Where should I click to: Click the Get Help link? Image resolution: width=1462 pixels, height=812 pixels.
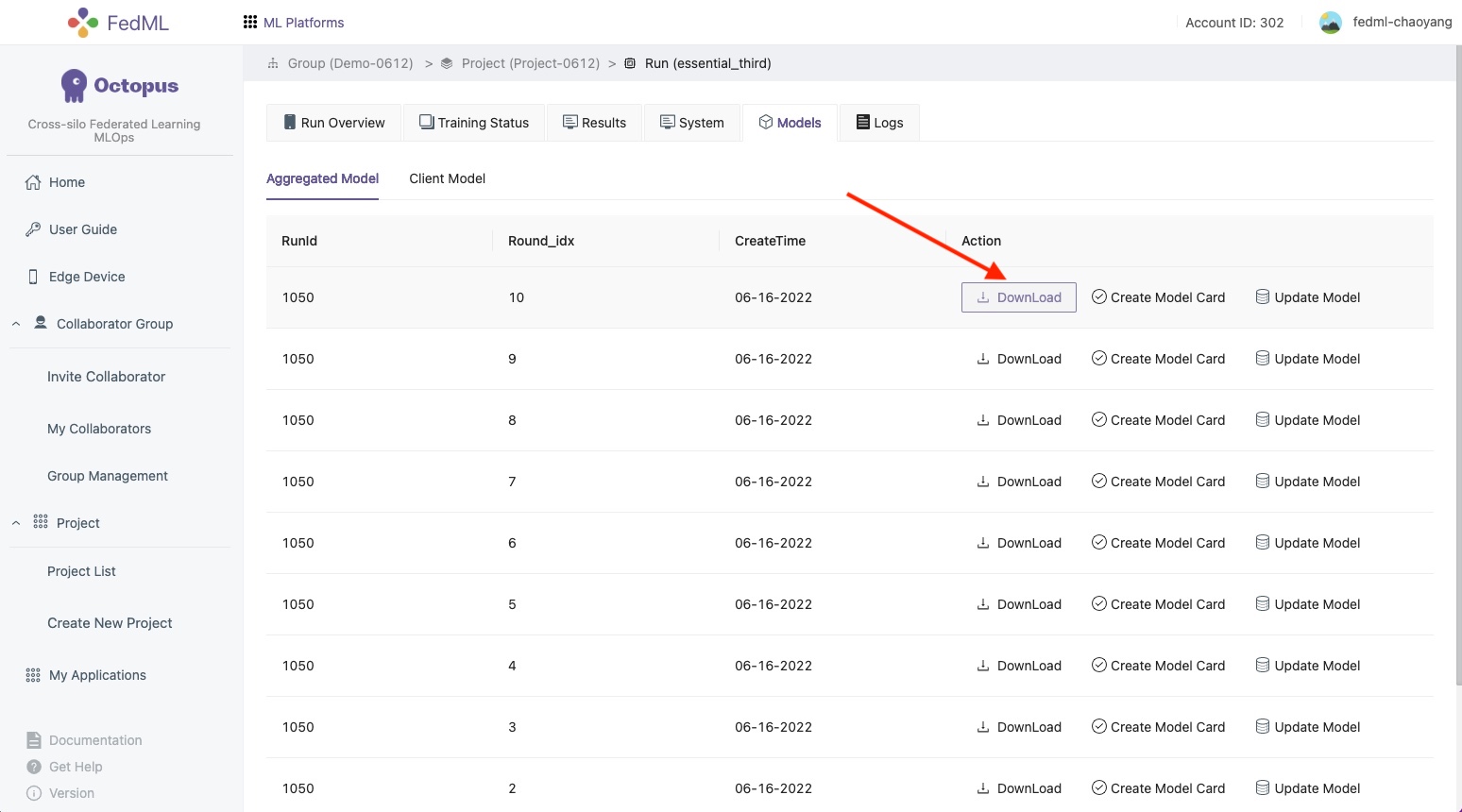[x=76, y=767]
